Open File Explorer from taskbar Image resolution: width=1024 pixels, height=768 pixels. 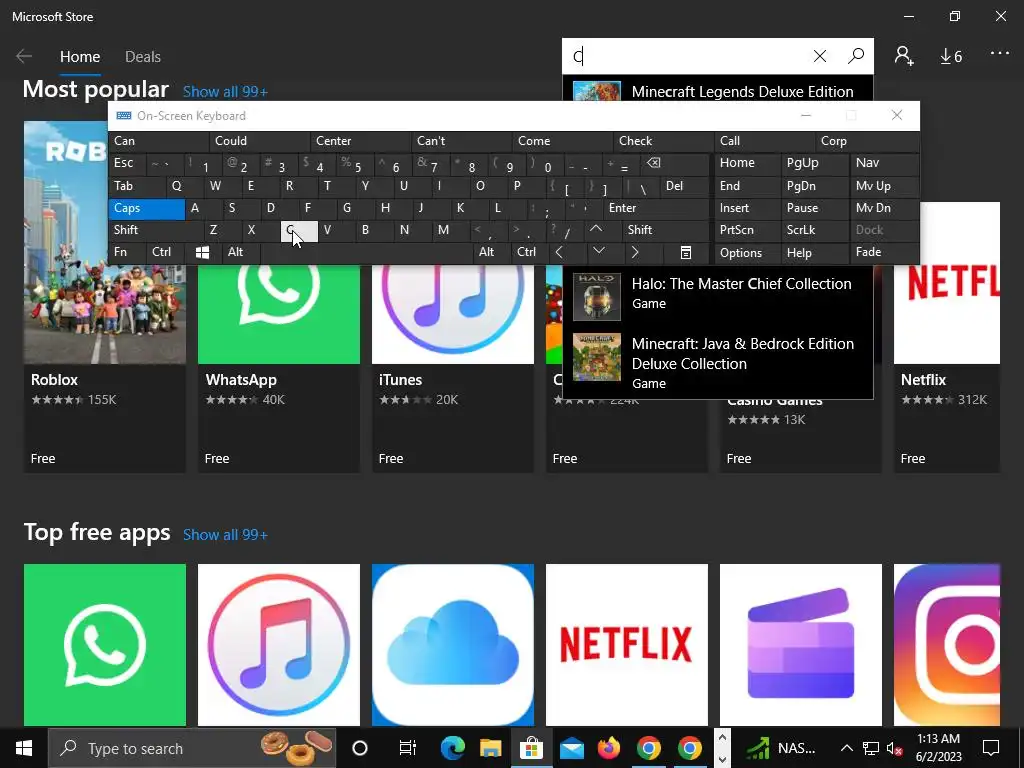(490, 748)
